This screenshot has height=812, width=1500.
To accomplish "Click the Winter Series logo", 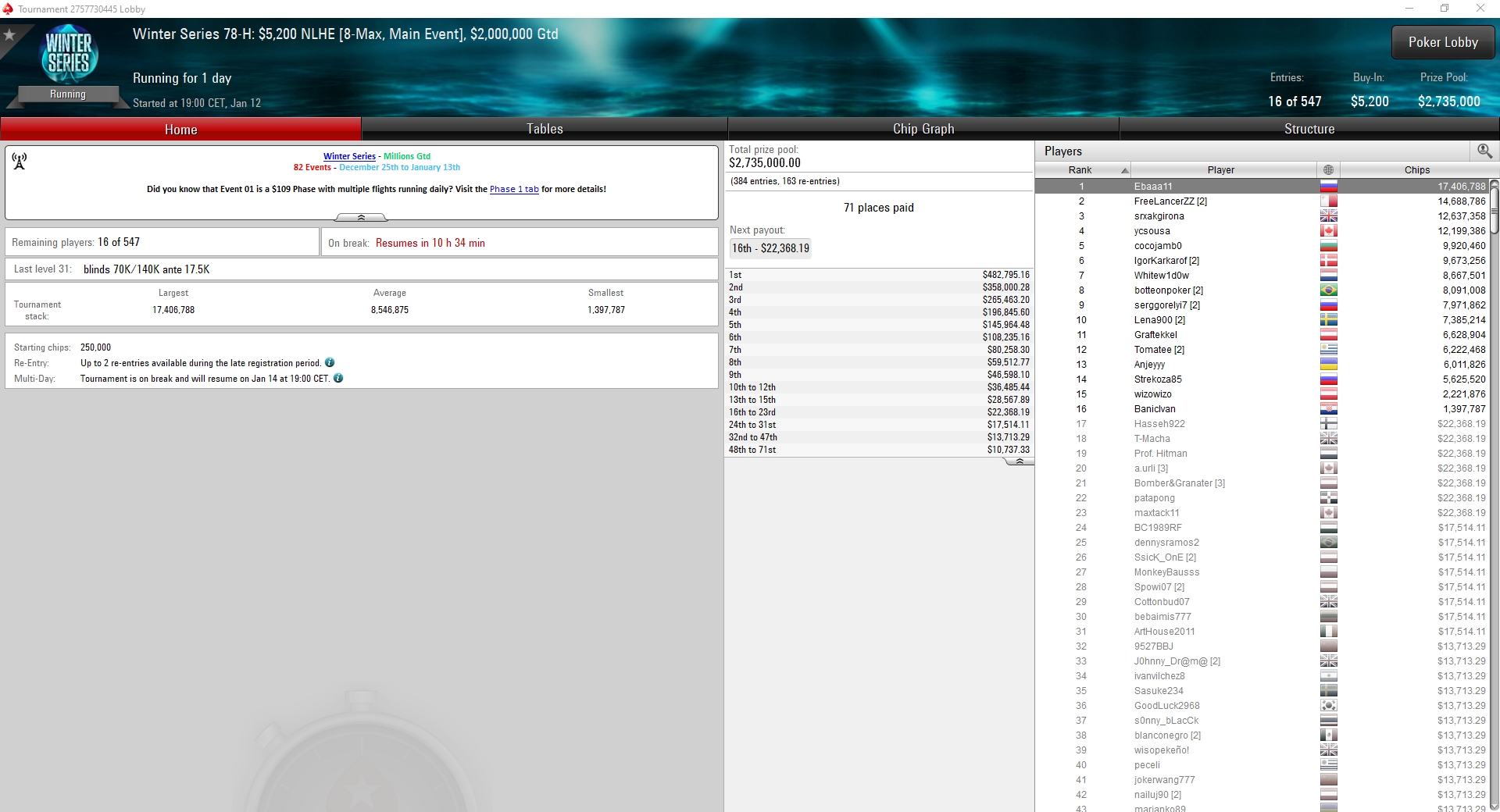I will click(69, 55).
